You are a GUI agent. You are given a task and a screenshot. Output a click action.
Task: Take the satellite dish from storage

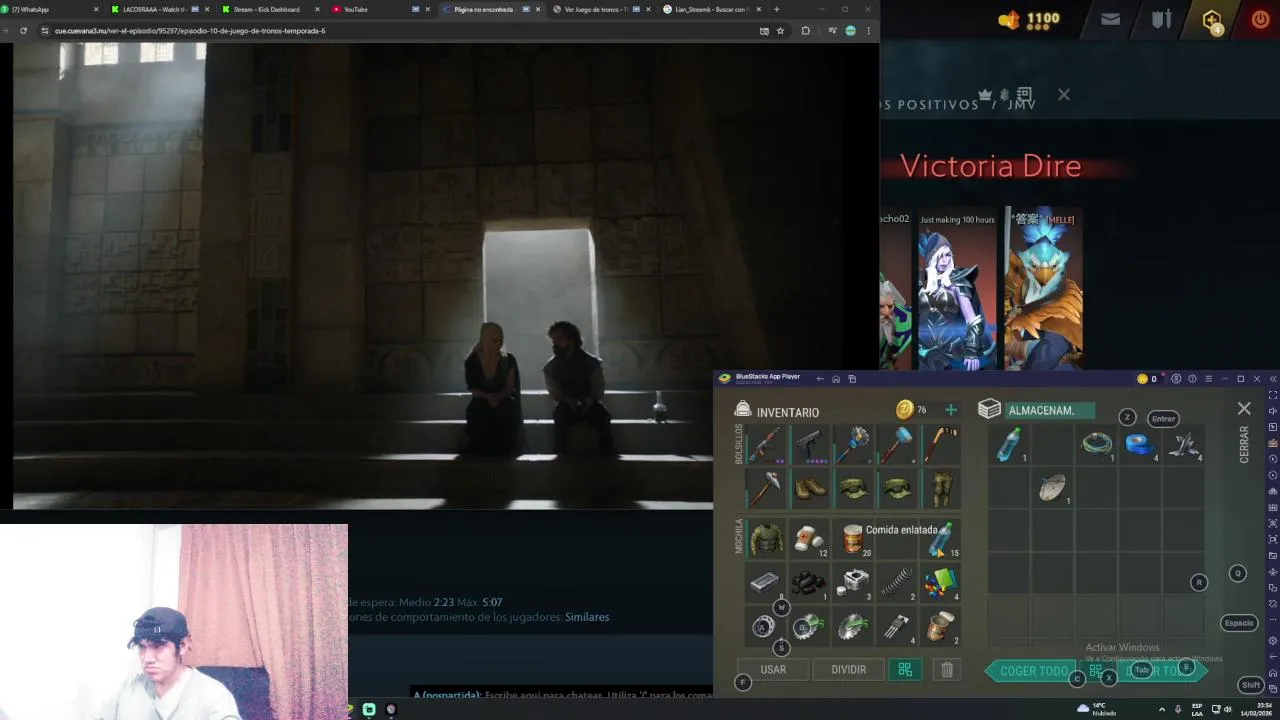pyautogui.click(x=1053, y=488)
